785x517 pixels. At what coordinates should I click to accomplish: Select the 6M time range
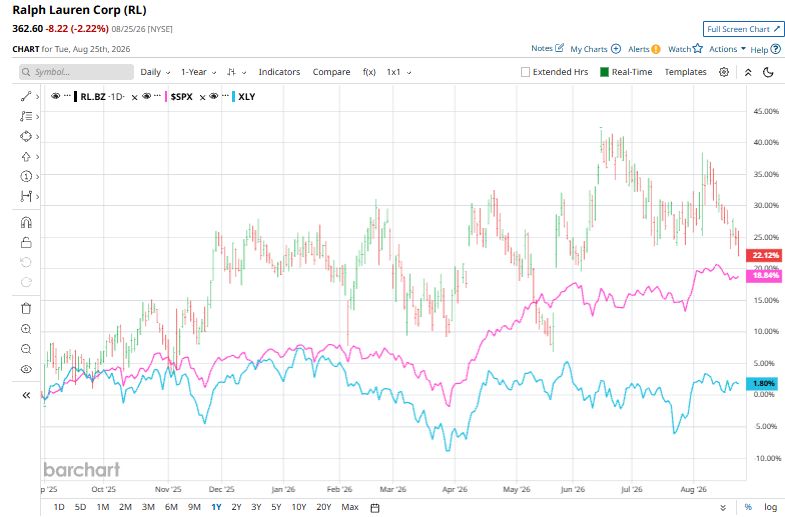coord(171,507)
